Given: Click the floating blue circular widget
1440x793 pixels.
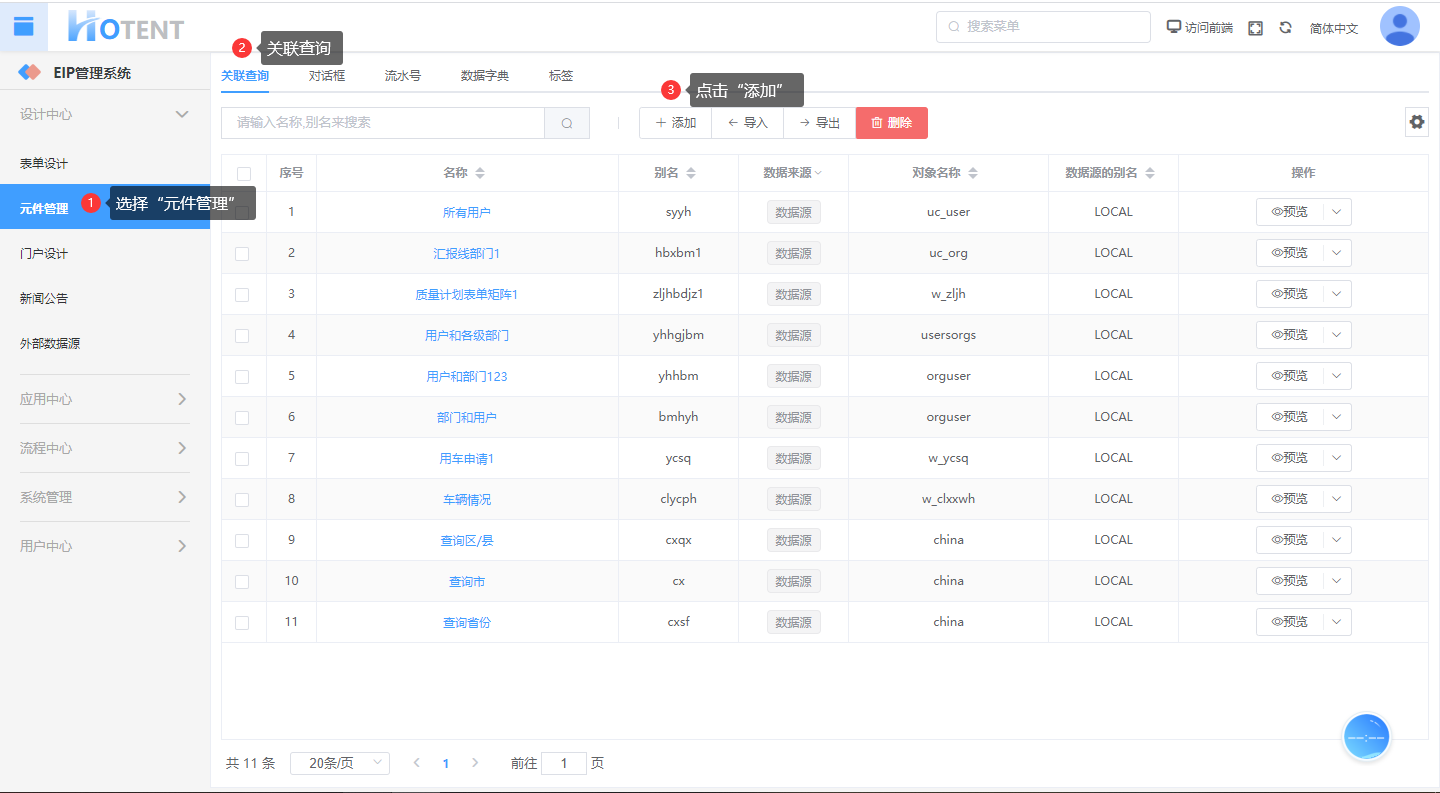Looking at the screenshot, I should click(x=1366, y=737).
